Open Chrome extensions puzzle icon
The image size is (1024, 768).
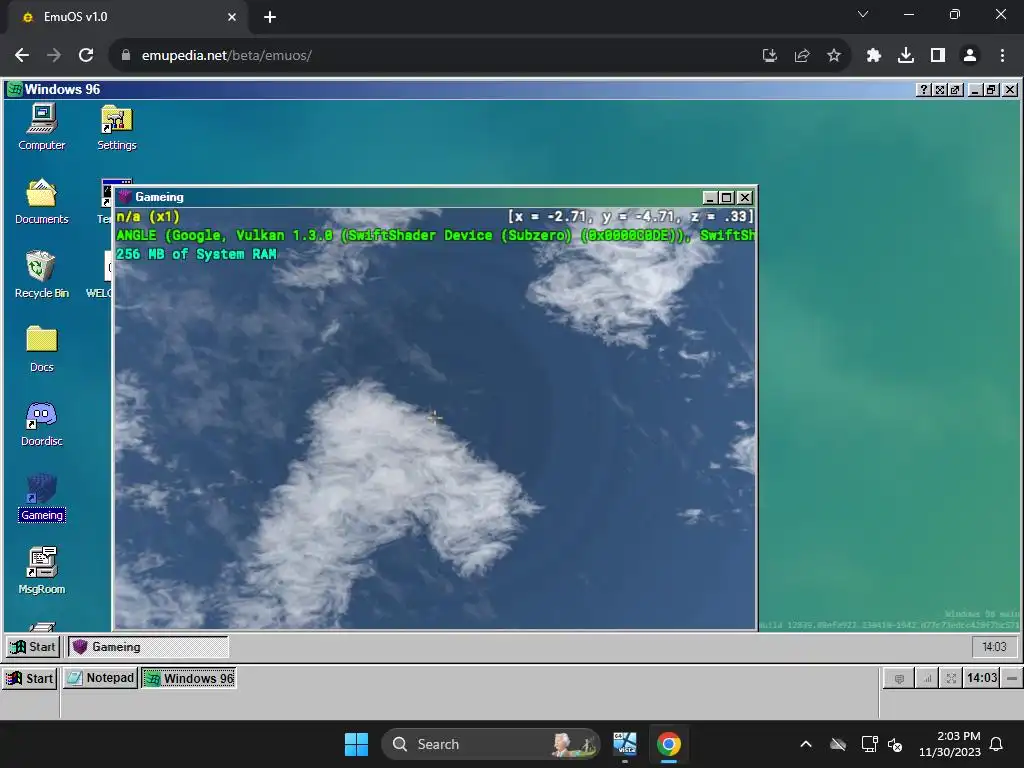(874, 56)
